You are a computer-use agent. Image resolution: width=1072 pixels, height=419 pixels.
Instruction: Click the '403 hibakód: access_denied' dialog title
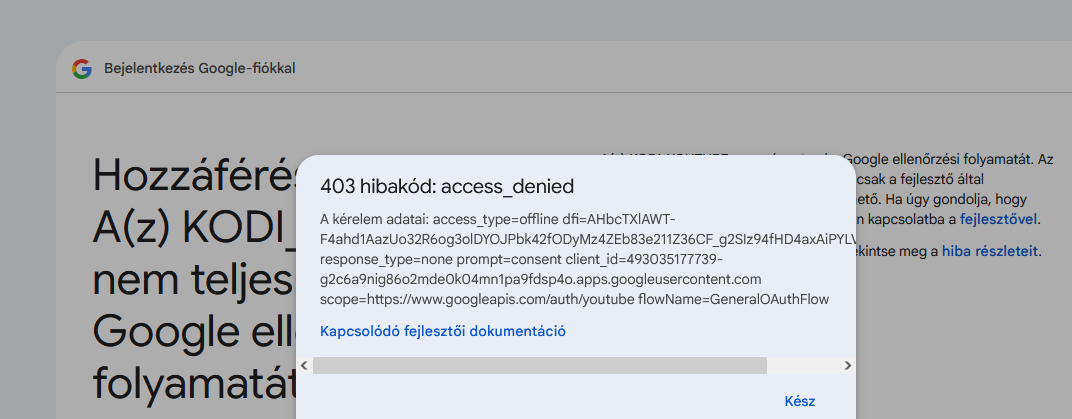[446, 187]
